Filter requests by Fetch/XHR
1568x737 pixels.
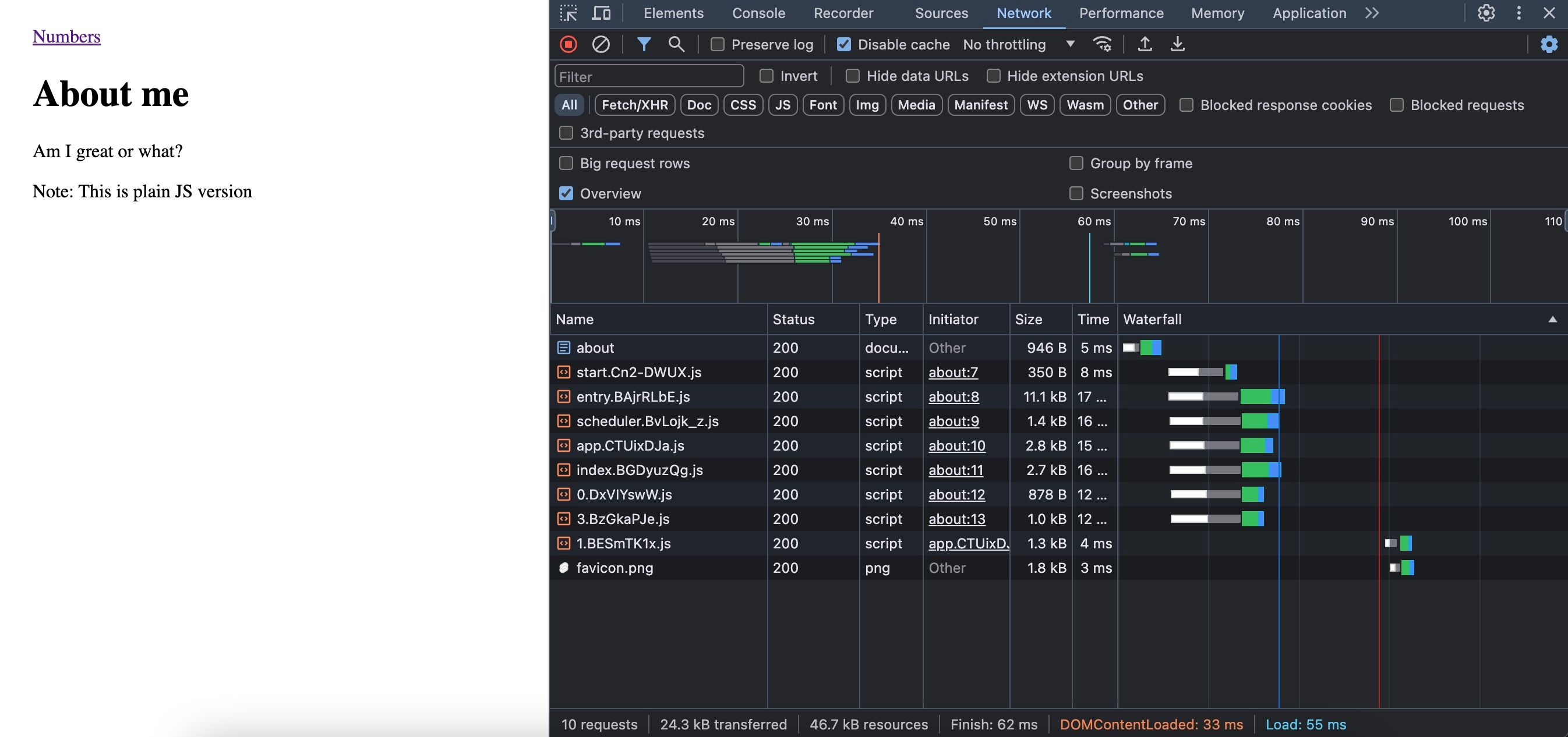point(634,105)
